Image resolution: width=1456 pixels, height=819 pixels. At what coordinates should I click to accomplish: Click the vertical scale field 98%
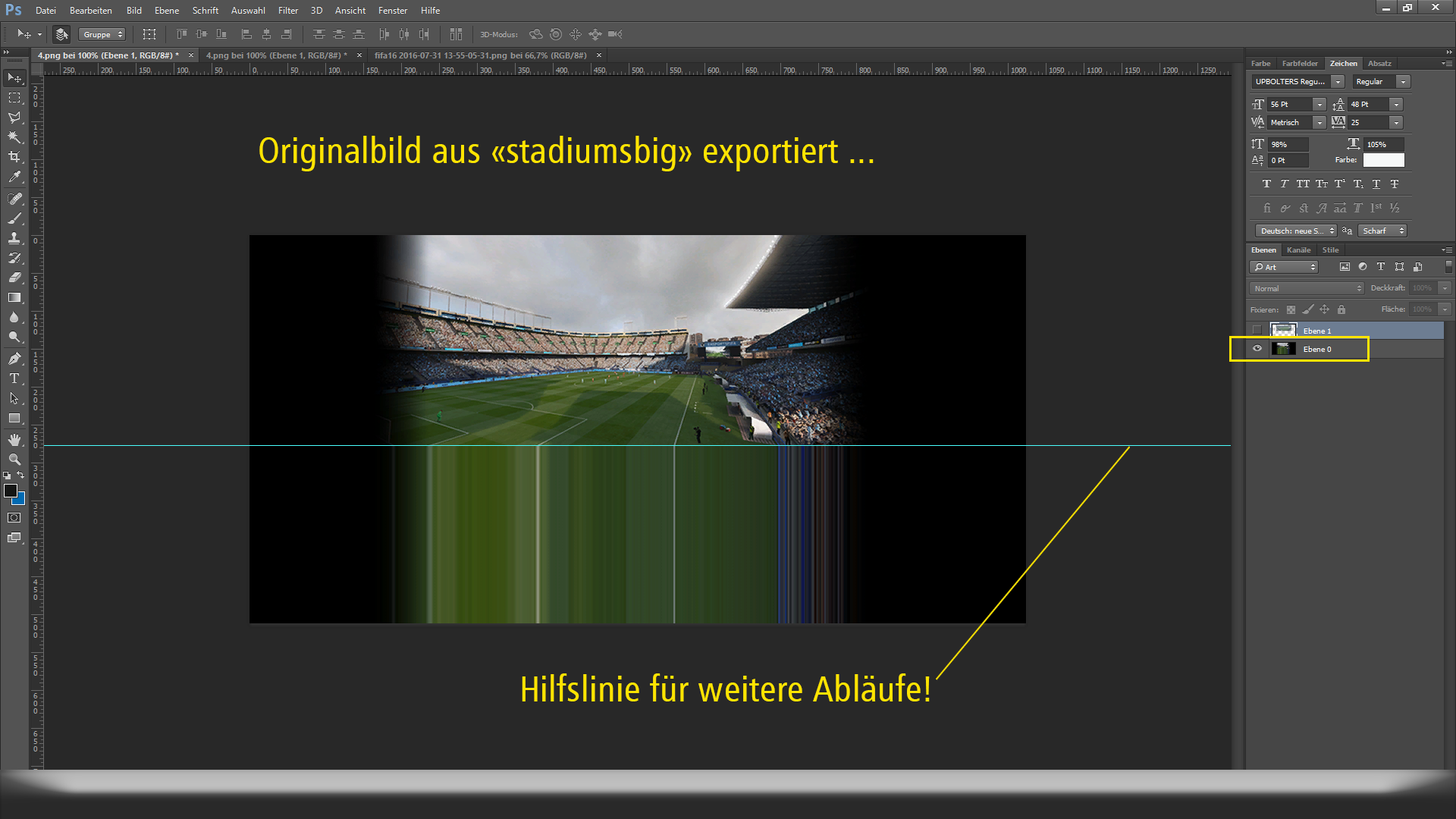1288,145
